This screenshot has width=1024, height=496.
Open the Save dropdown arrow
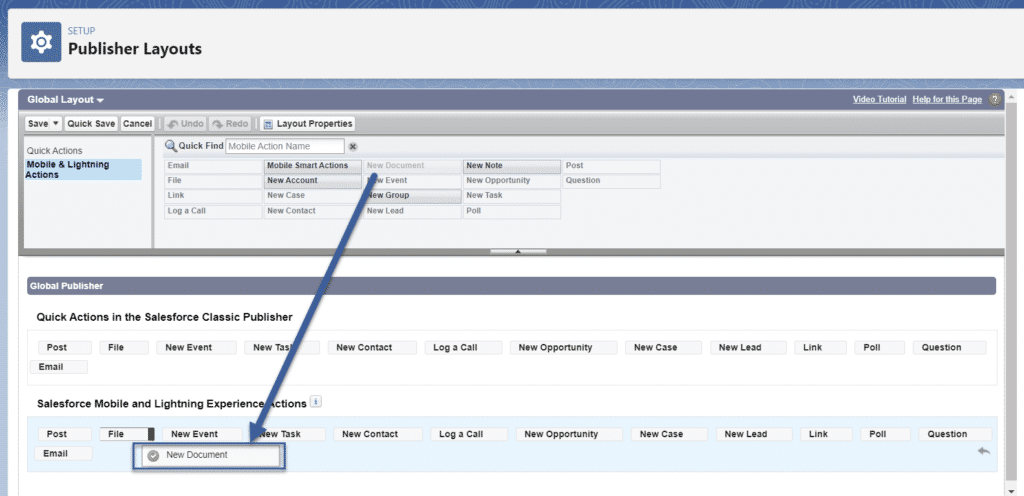tap(56, 124)
